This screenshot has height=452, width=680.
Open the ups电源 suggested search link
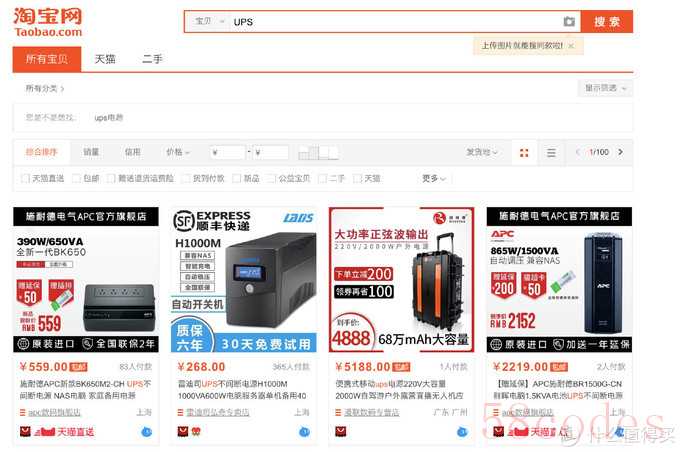[109, 118]
